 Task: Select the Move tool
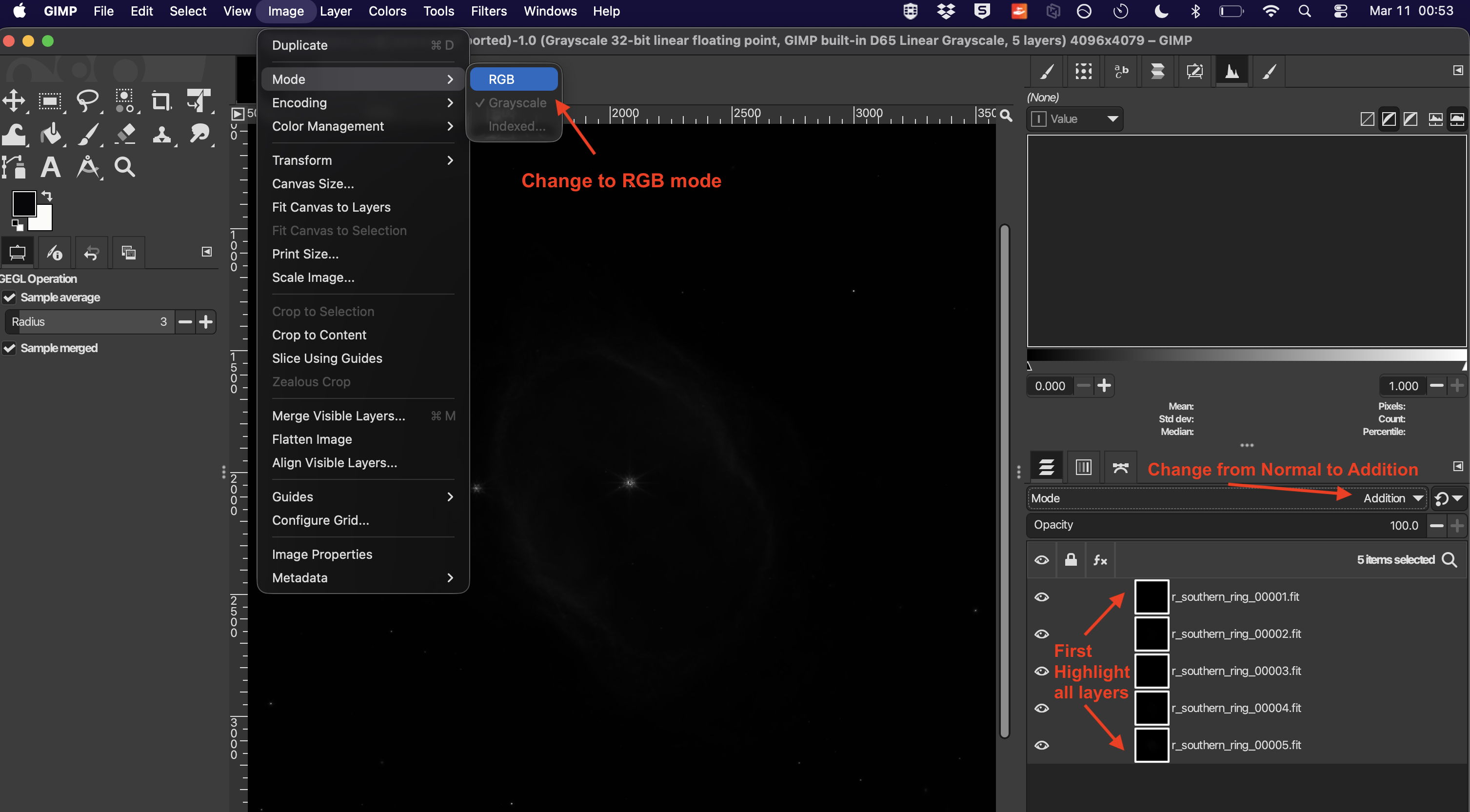click(14, 101)
